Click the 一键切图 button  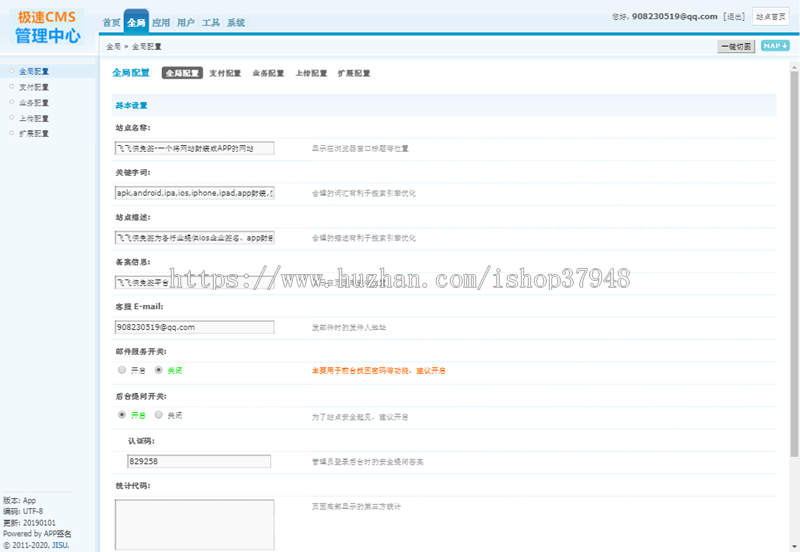[736, 46]
